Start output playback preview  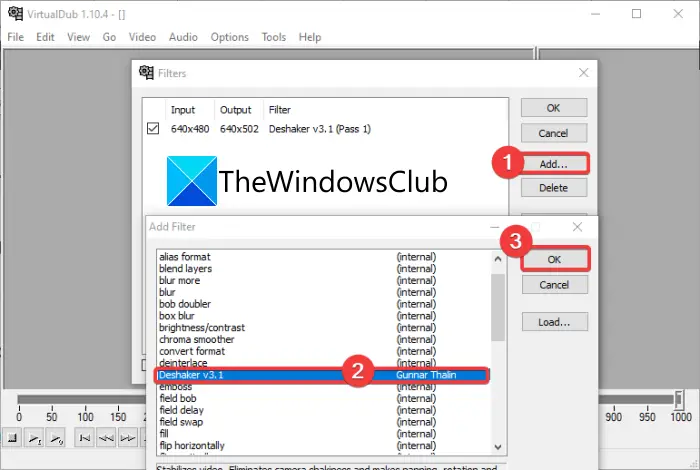coord(56,437)
